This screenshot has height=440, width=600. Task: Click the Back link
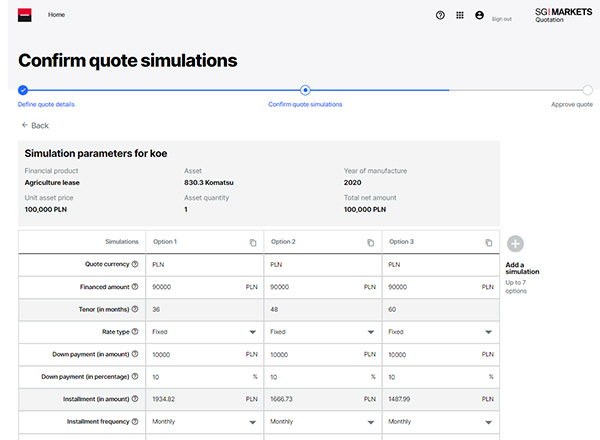(x=35, y=126)
